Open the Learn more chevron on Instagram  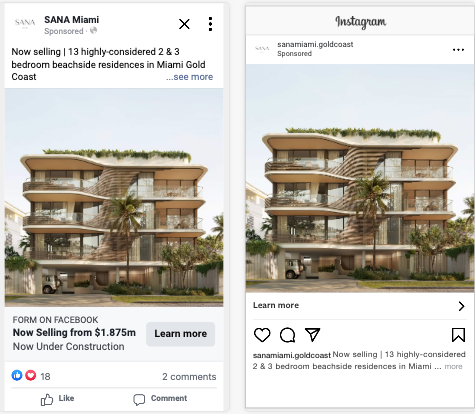[461, 306]
